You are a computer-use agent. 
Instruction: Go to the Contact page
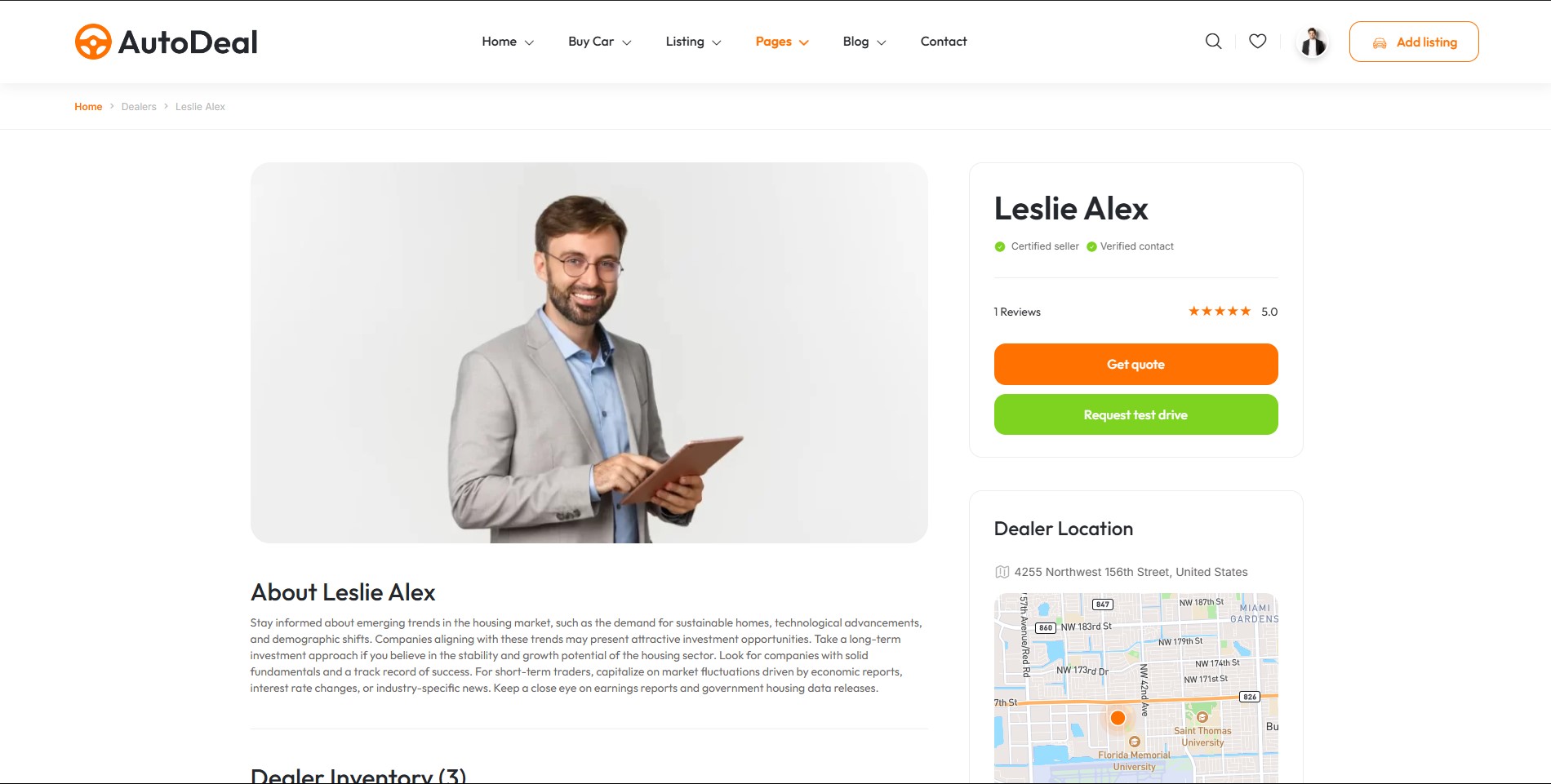(x=944, y=42)
